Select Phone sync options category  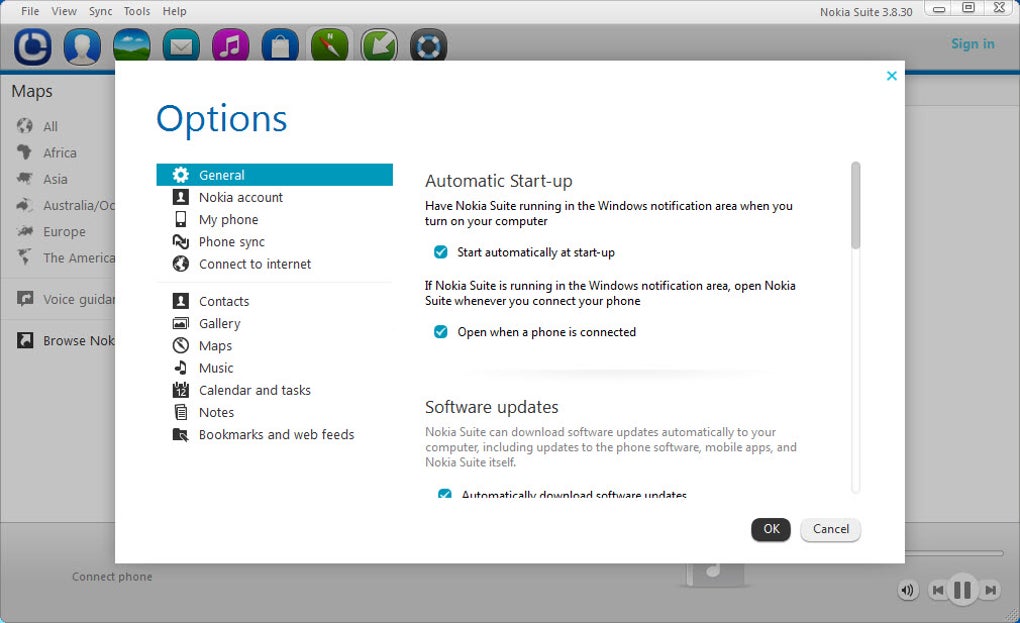pyautogui.click(x=275, y=241)
